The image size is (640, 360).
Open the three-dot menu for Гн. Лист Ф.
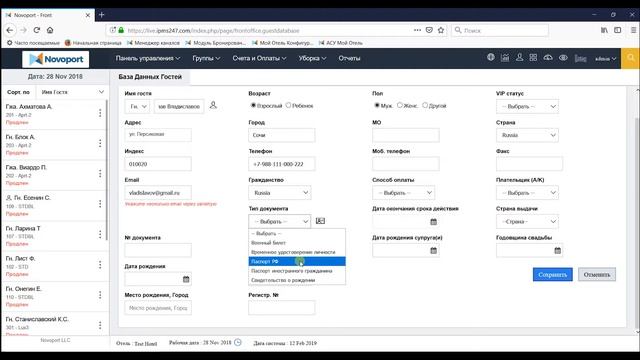tap(100, 264)
